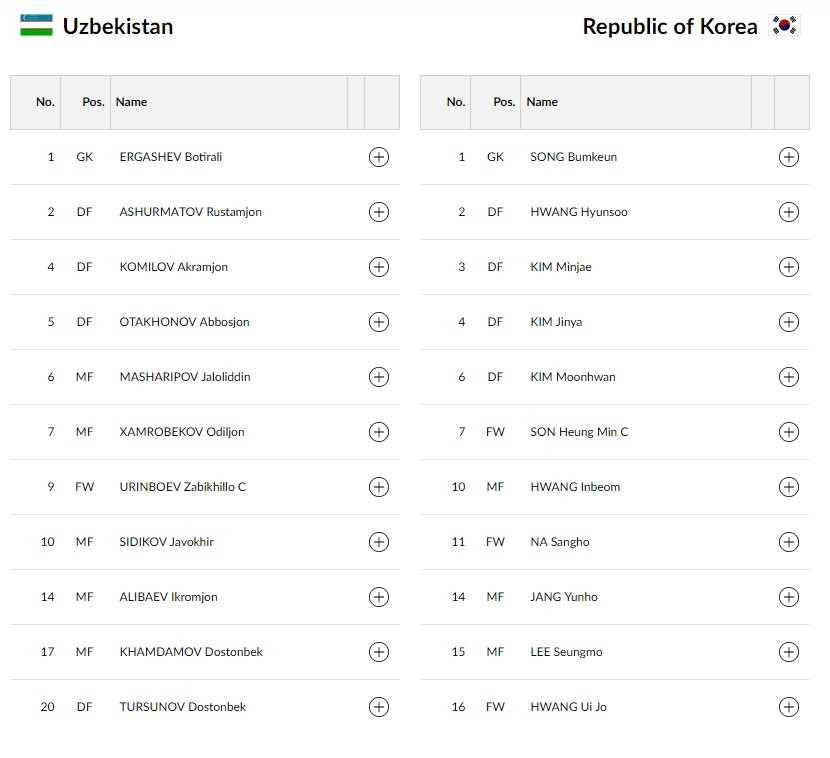Click plus icon beside URINBOEV Zabikhillo
This screenshot has height=758, width=830.
(x=379, y=487)
